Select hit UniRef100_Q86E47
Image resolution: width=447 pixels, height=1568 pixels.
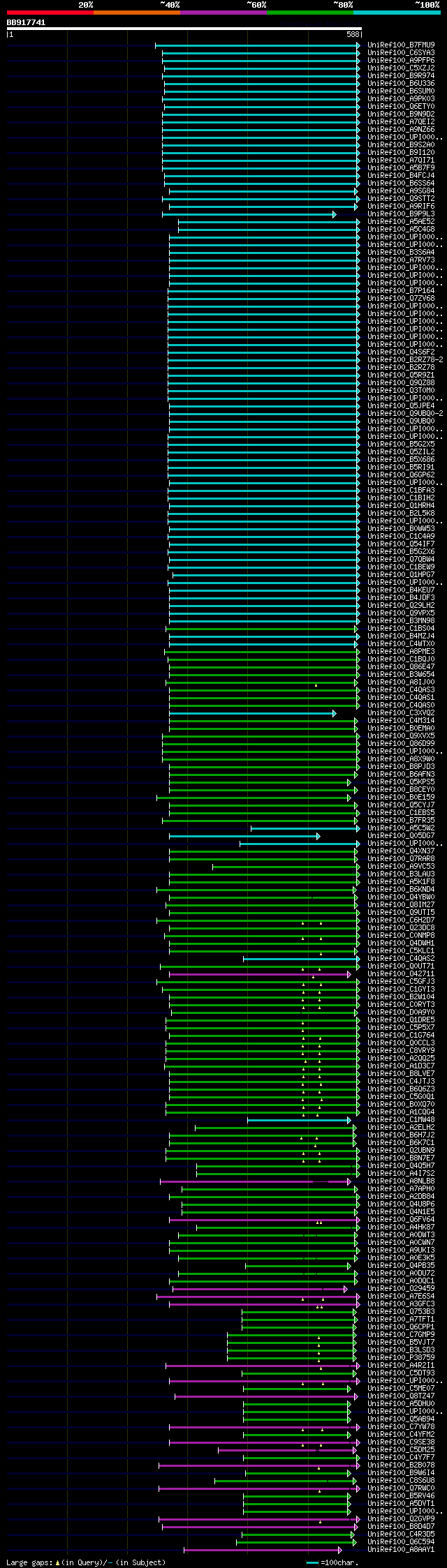(401, 666)
